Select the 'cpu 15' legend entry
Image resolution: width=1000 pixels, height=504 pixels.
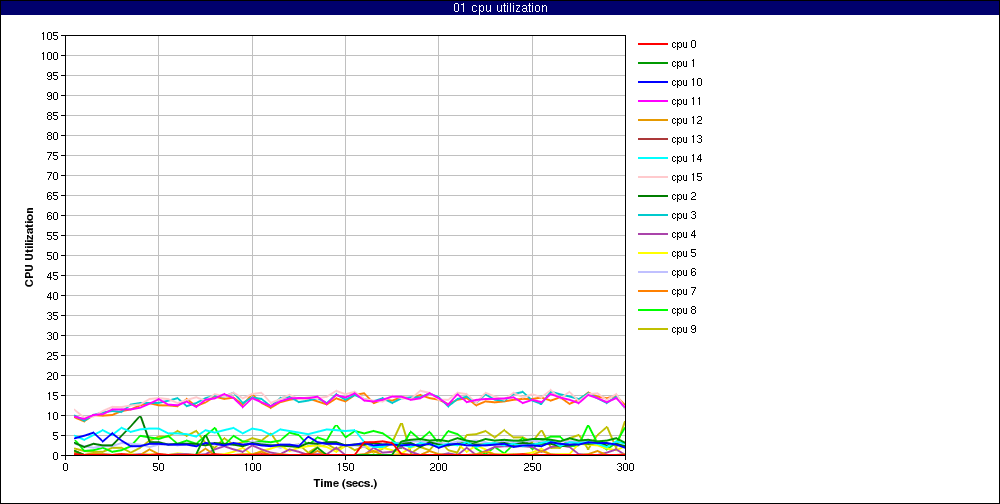point(670,177)
